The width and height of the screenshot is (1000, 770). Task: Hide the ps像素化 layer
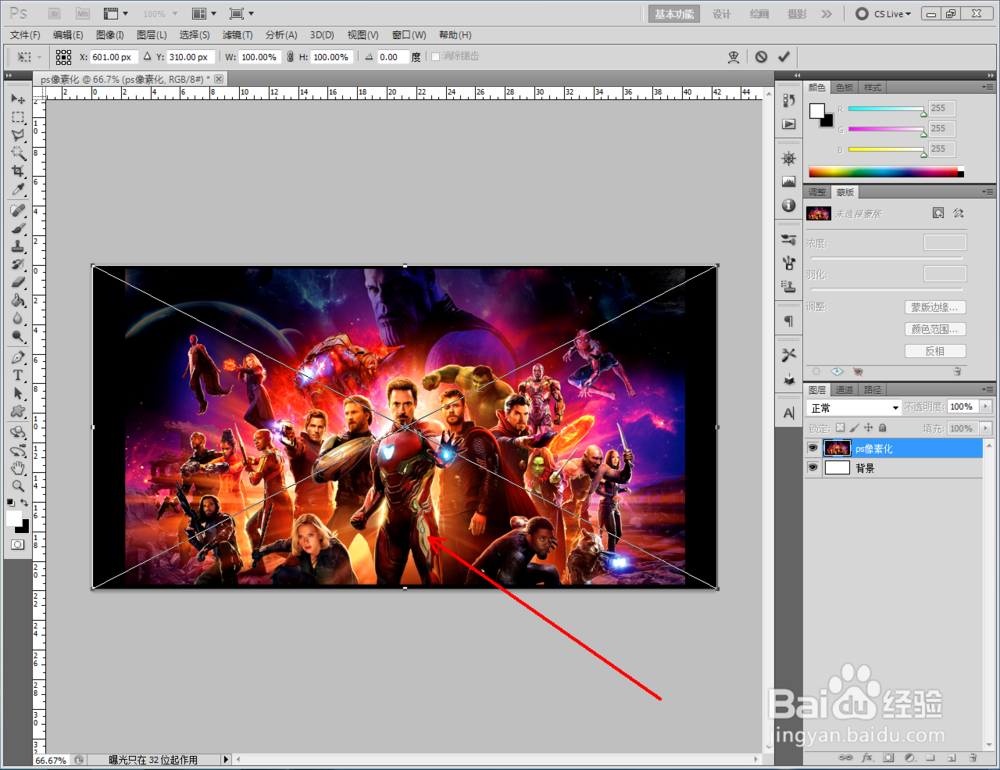tap(812, 448)
